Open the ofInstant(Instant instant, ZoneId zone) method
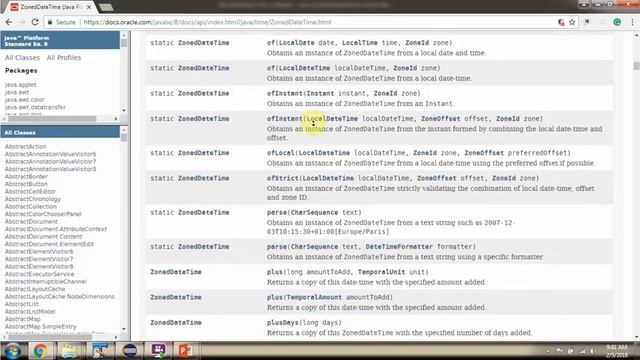 pos(284,93)
